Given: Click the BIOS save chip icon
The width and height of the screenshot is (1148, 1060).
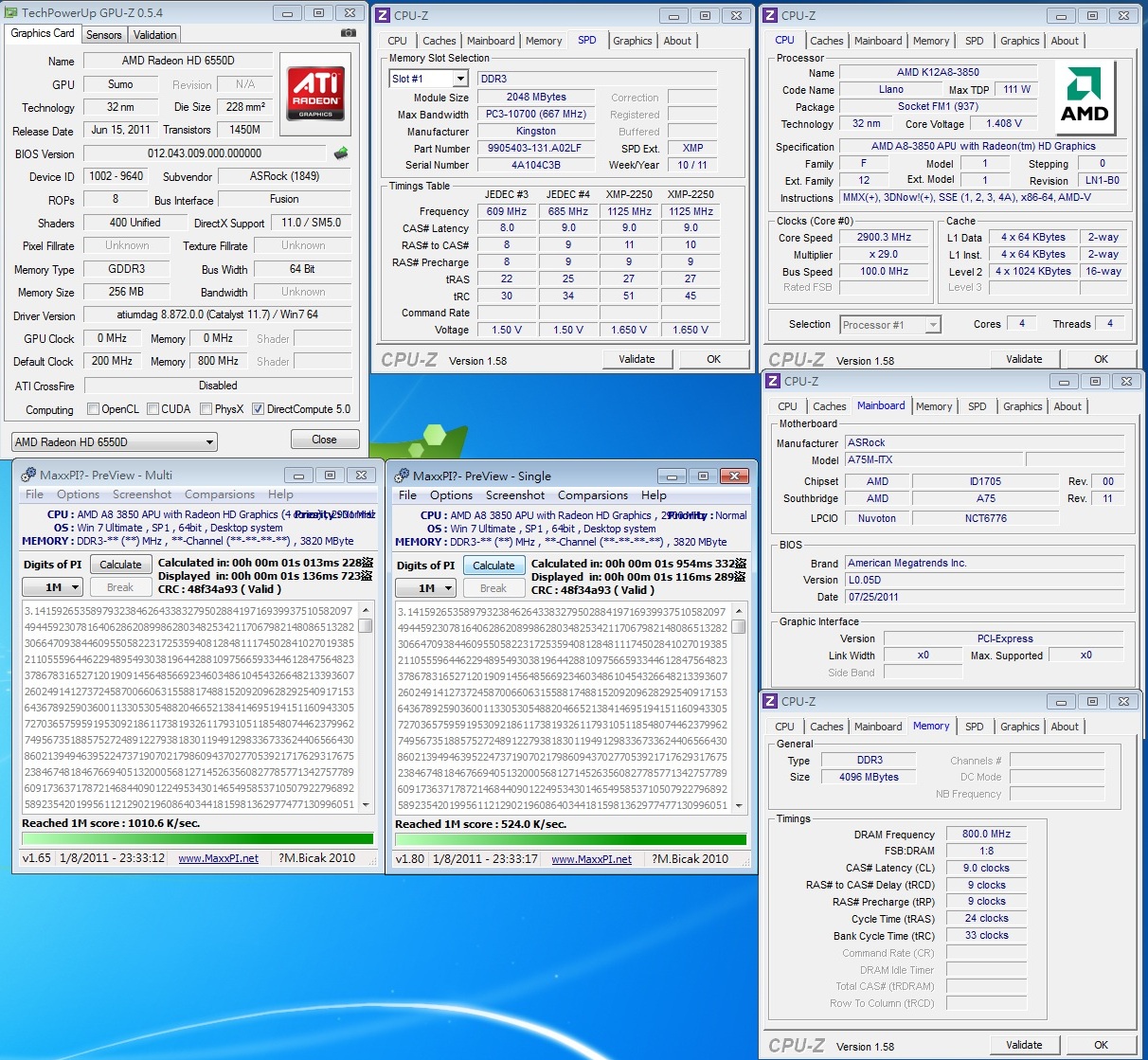Looking at the screenshot, I should pos(341,153).
